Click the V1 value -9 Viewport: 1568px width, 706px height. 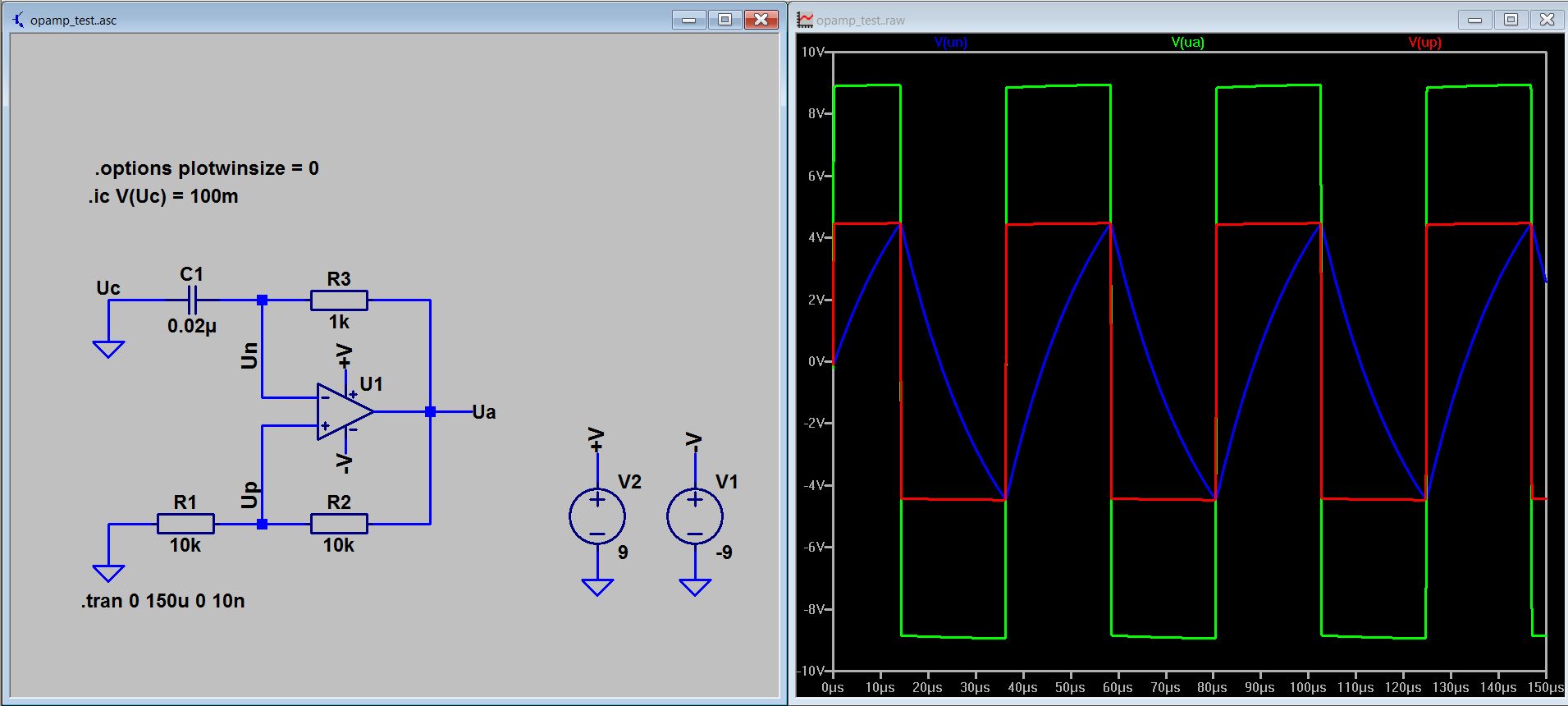[724, 553]
